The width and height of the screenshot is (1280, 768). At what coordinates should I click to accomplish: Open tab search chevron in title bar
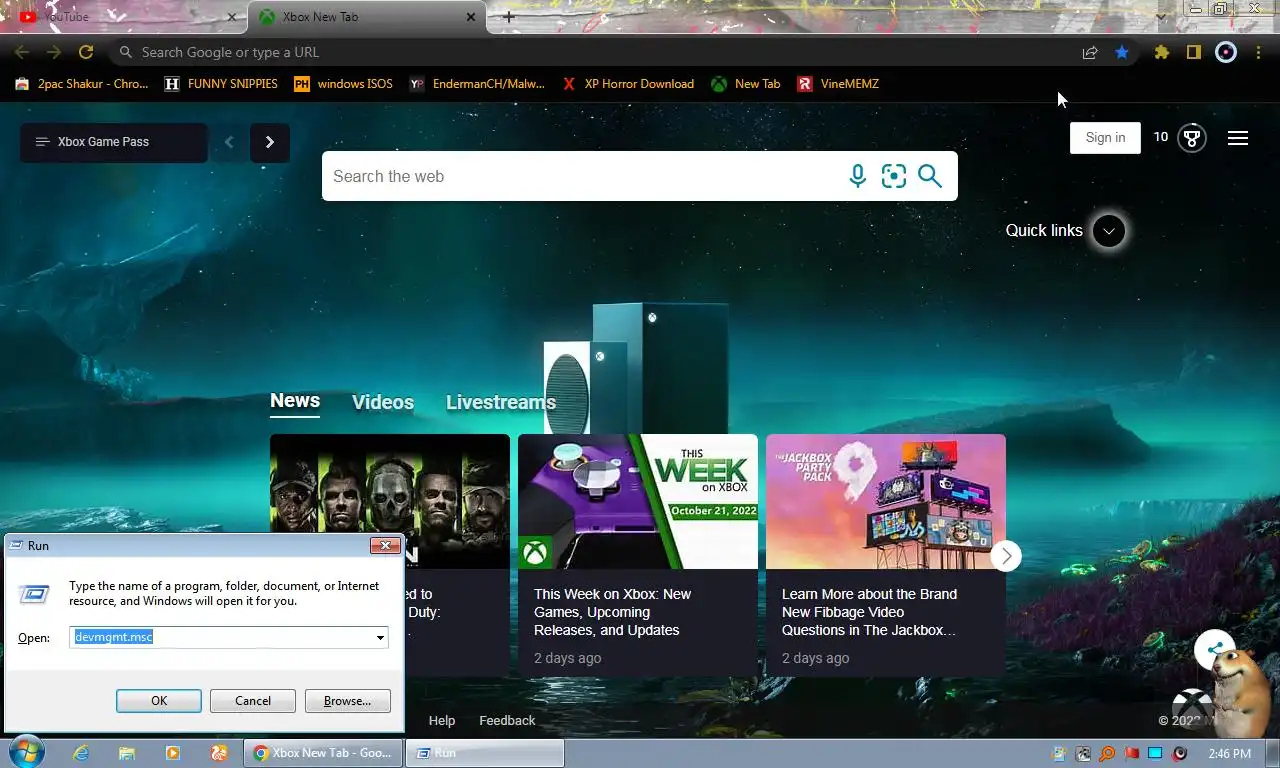pos(1160,16)
